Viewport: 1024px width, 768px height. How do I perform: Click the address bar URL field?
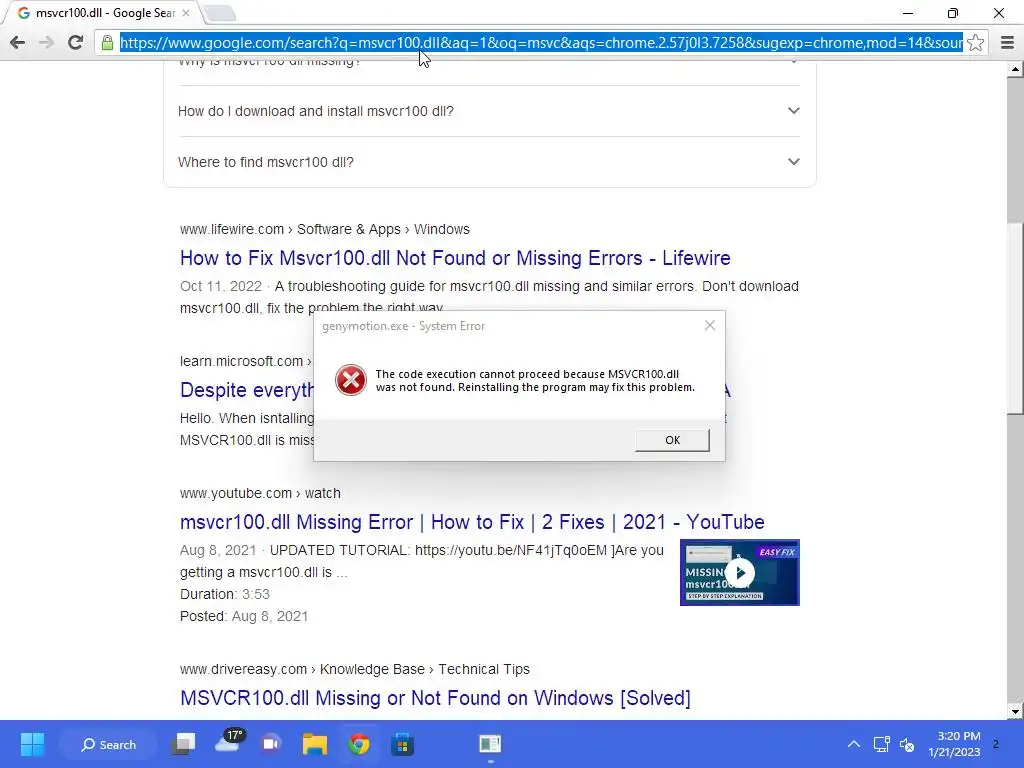pyautogui.click(x=541, y=42)
